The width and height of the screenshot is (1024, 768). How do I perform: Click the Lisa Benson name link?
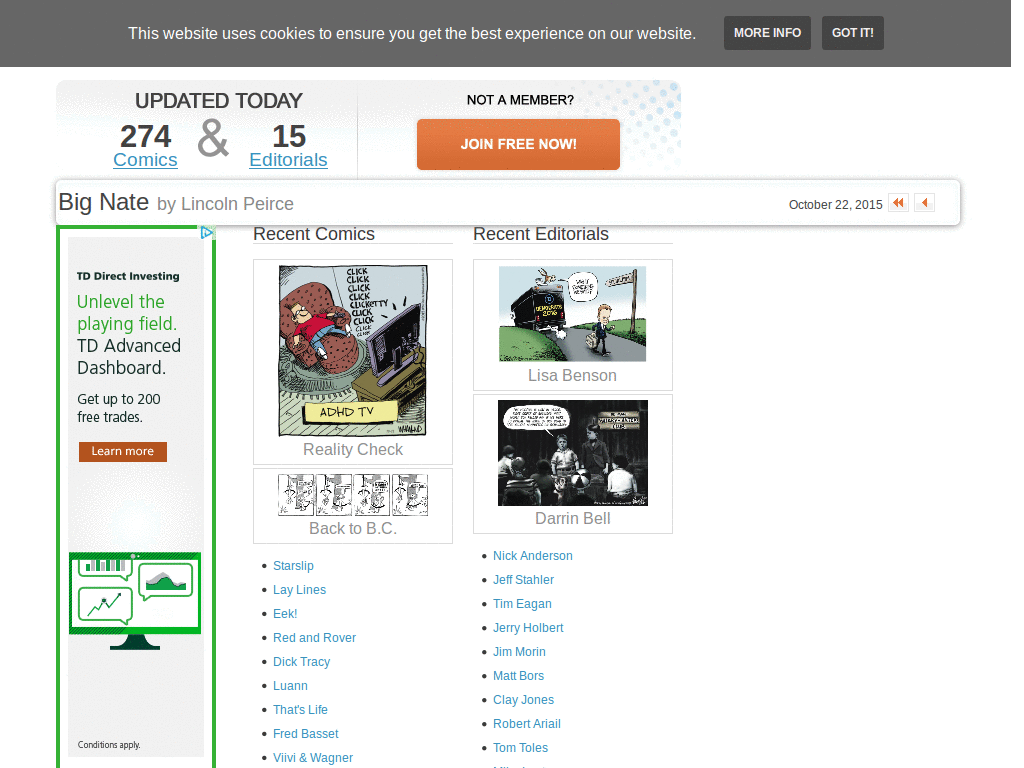point(573,376)
